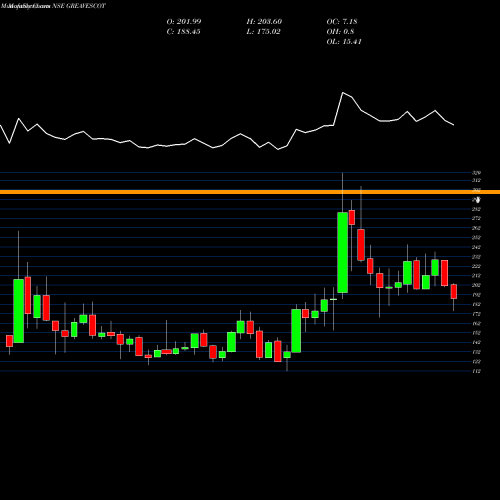Click the OH: 0.8 readout

(340, 32)
